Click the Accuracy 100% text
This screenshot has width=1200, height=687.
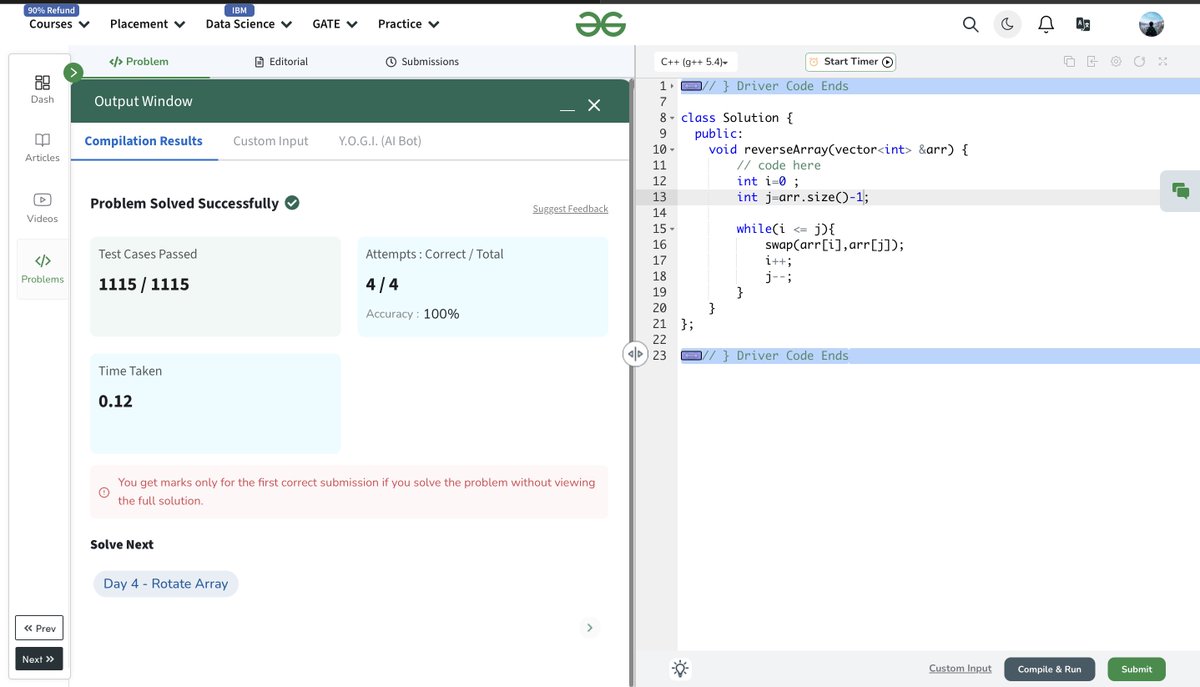[413, 314]
